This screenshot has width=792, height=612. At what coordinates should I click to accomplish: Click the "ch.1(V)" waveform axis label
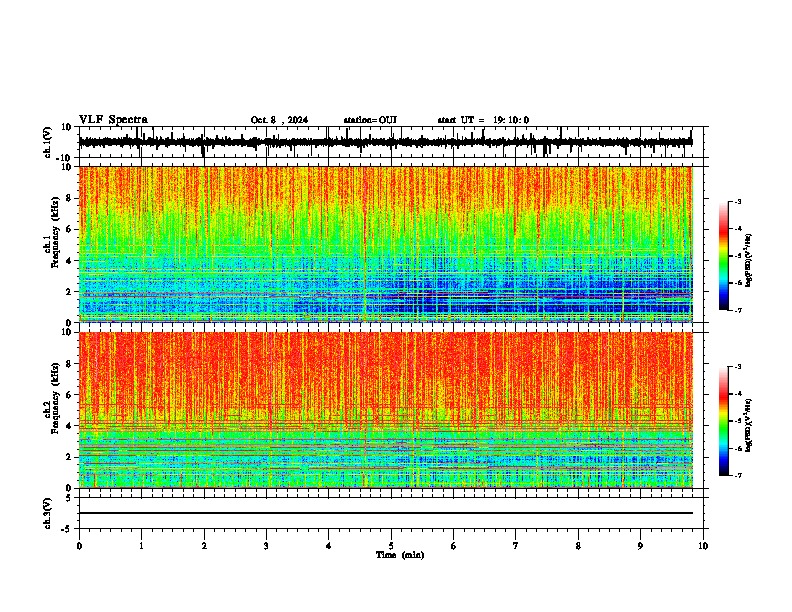pyautogui.click(x=48, y=142)
